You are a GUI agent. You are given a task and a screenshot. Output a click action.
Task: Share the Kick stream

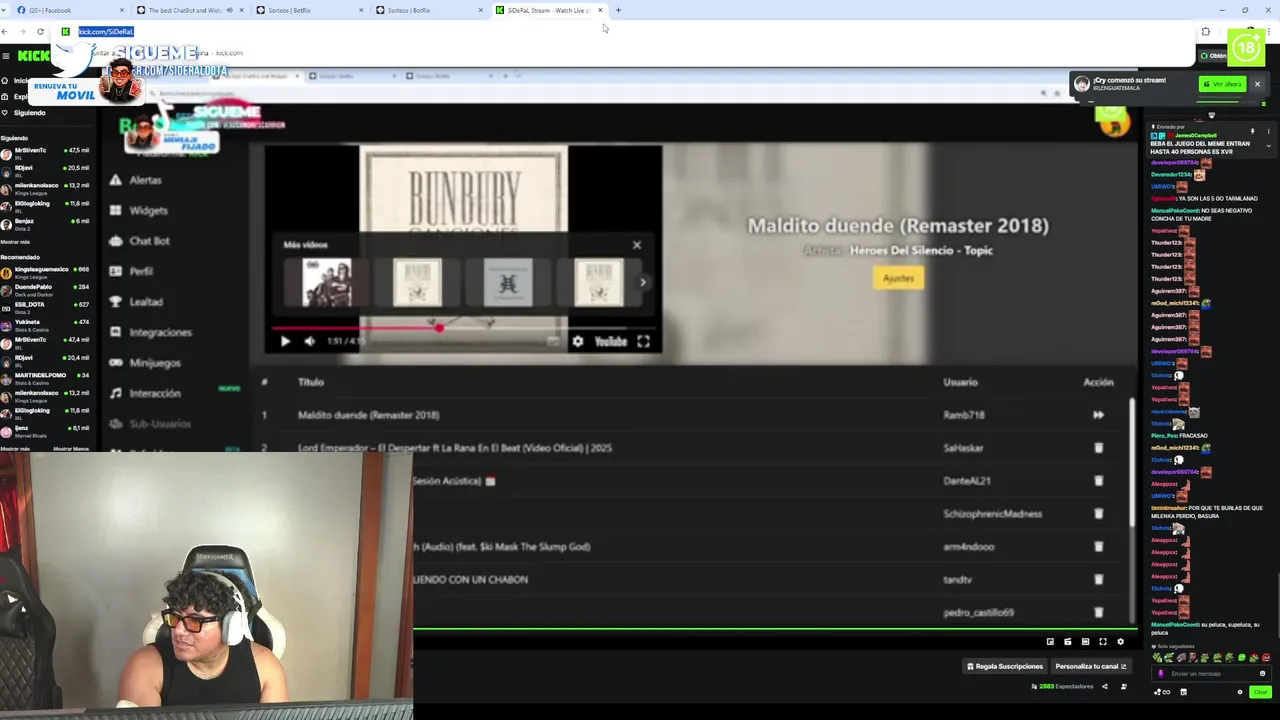1104,687
